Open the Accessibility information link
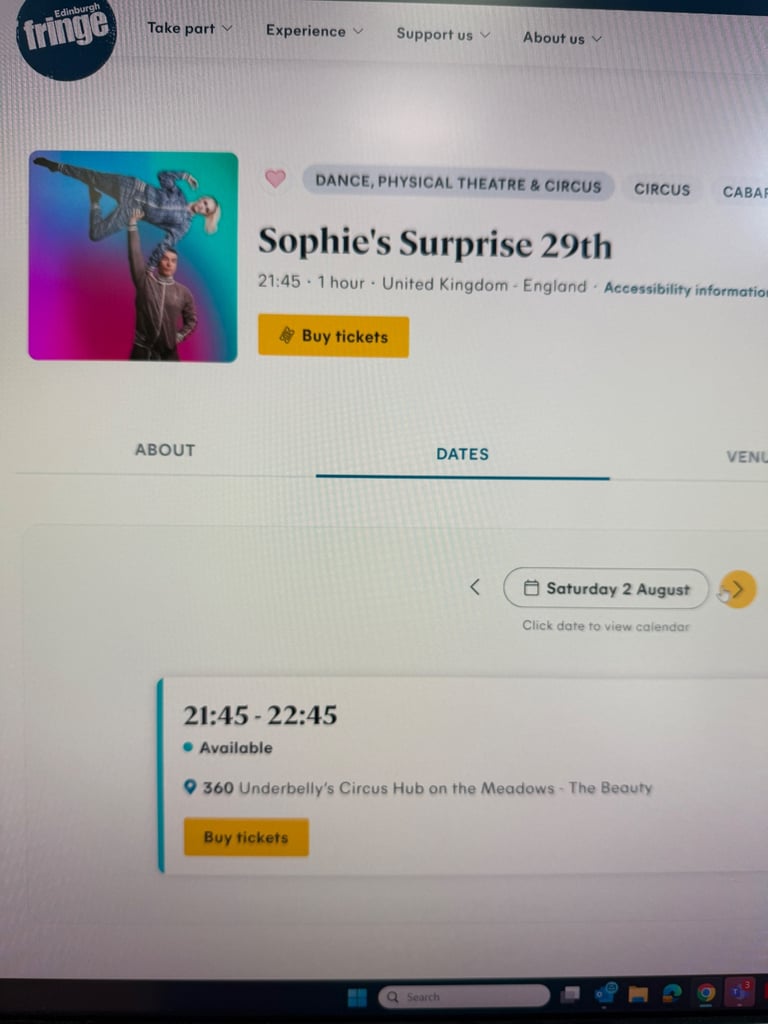This screenshot has height=1024, width=768. tap(686, 289)
